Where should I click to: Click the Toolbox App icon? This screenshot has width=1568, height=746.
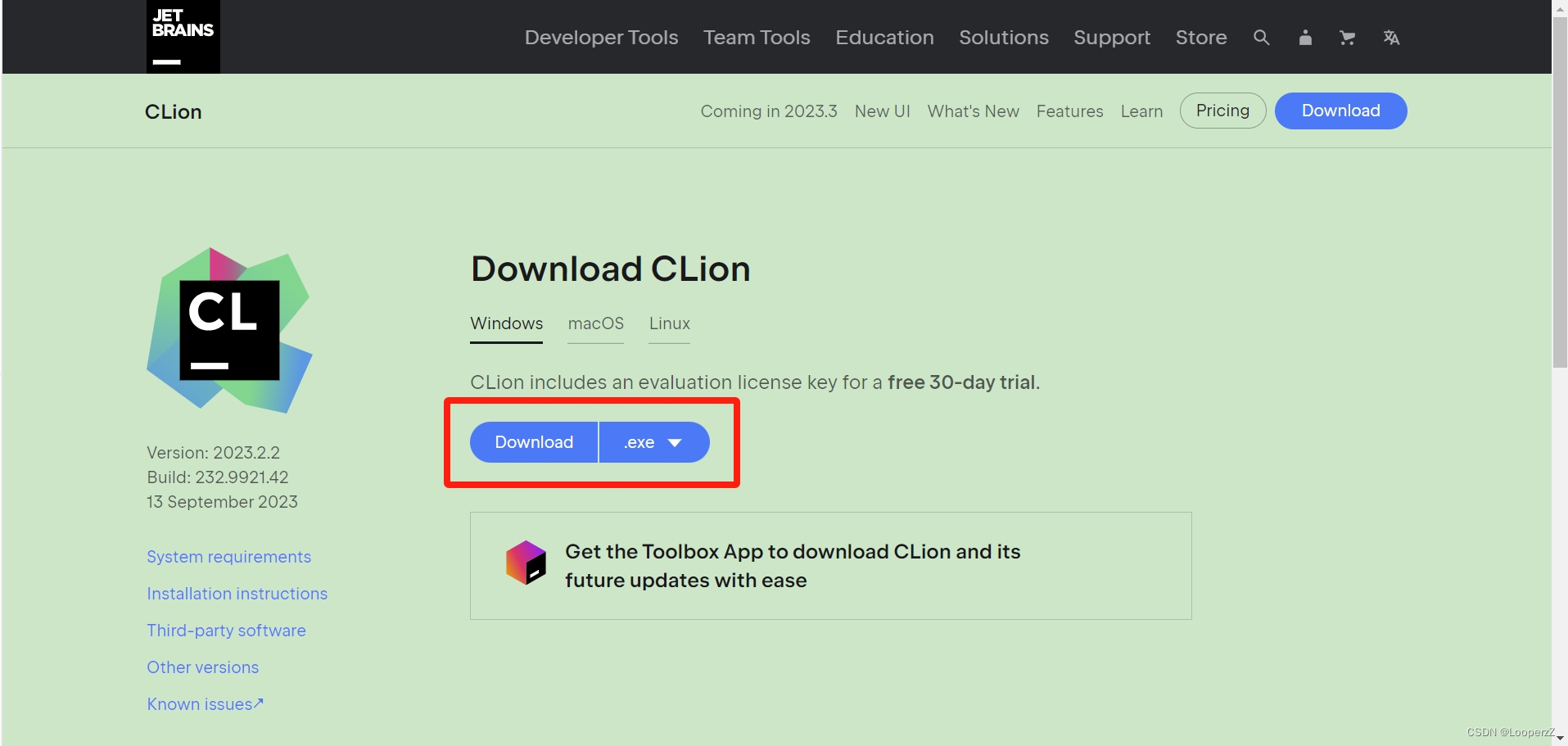[x=528, y=563]
